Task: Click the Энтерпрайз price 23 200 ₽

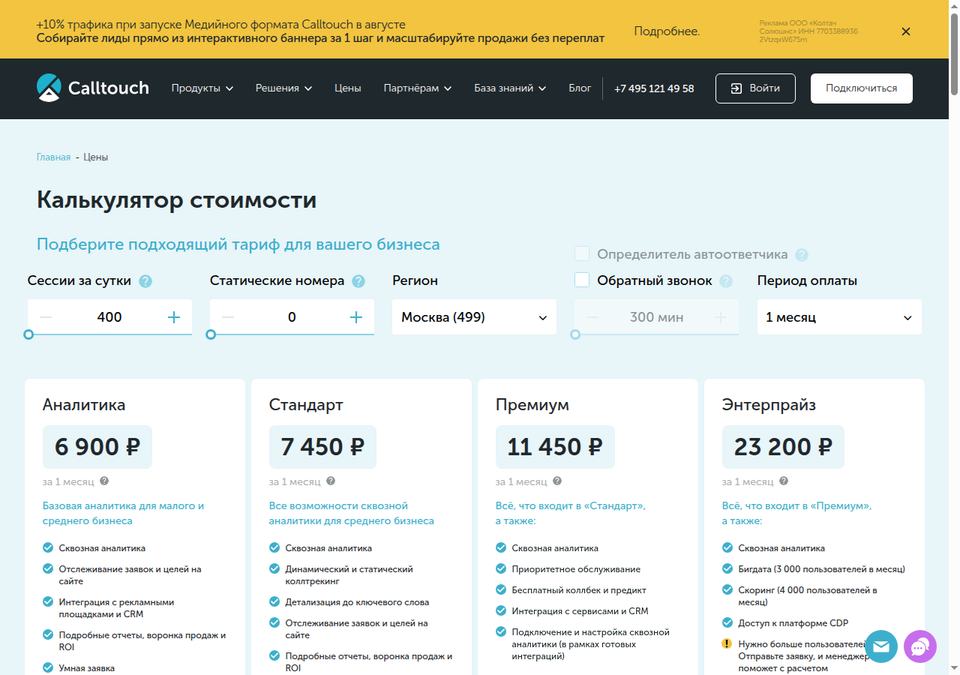Action: click(783, 447)
